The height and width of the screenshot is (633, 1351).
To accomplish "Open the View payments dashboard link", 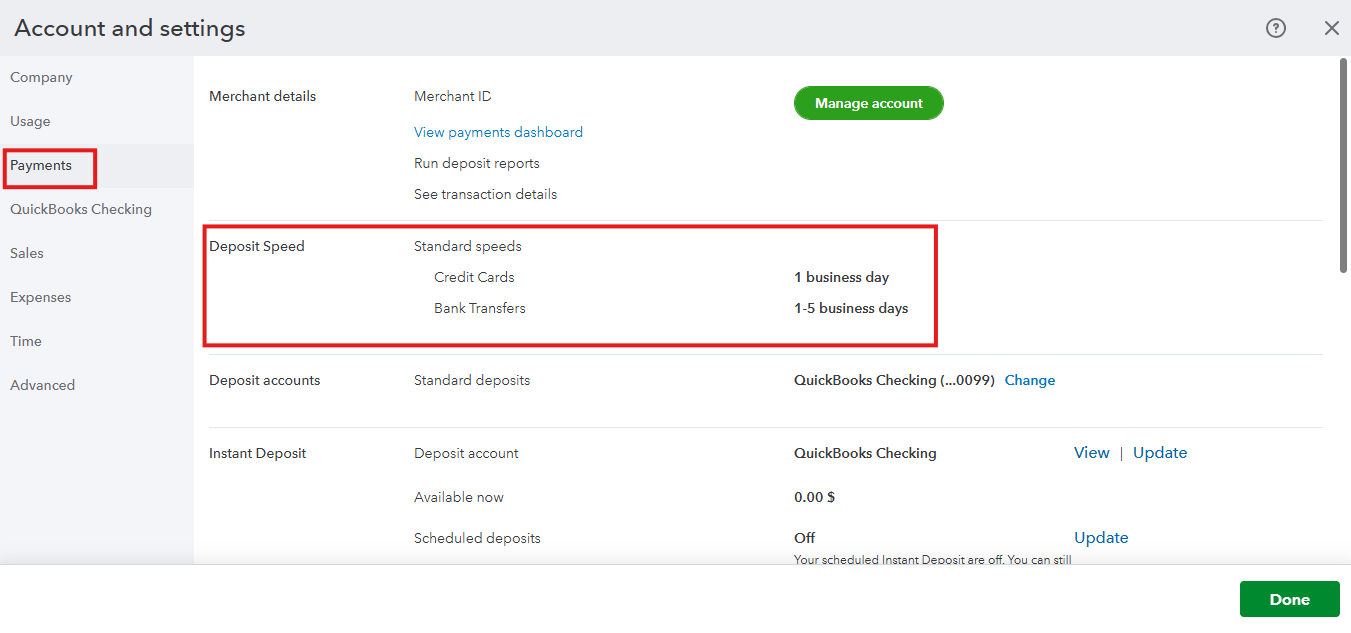I will pyautogui.click(x=498, y=132).
